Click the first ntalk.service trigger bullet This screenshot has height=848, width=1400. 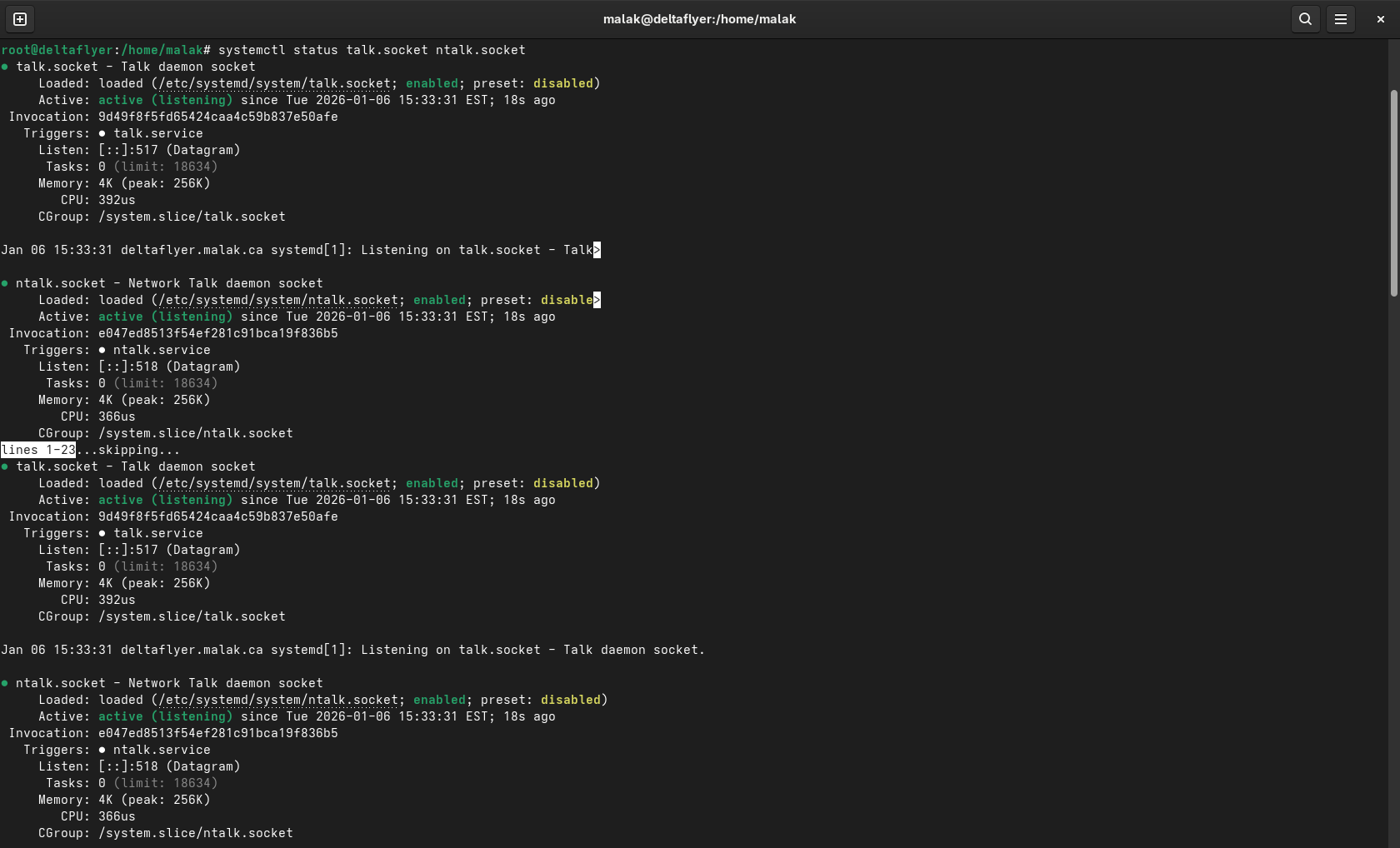(102, 350)
